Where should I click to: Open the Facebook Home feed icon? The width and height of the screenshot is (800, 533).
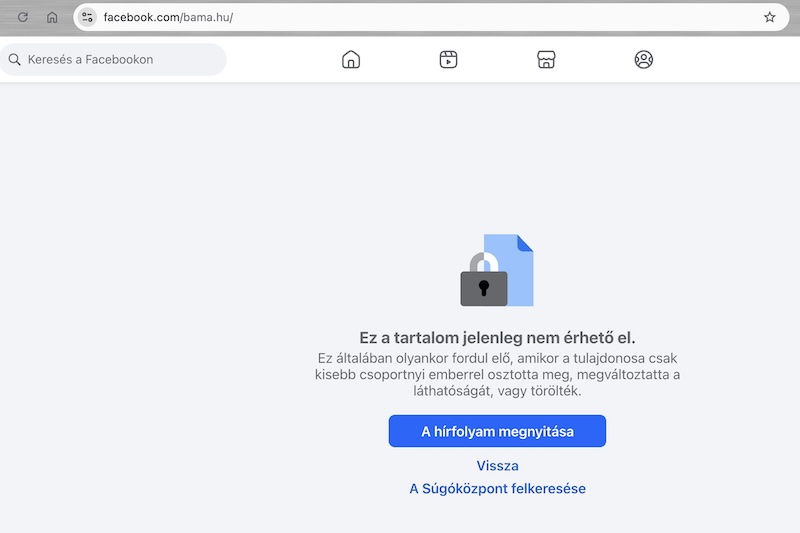click(x=351, y=60)
